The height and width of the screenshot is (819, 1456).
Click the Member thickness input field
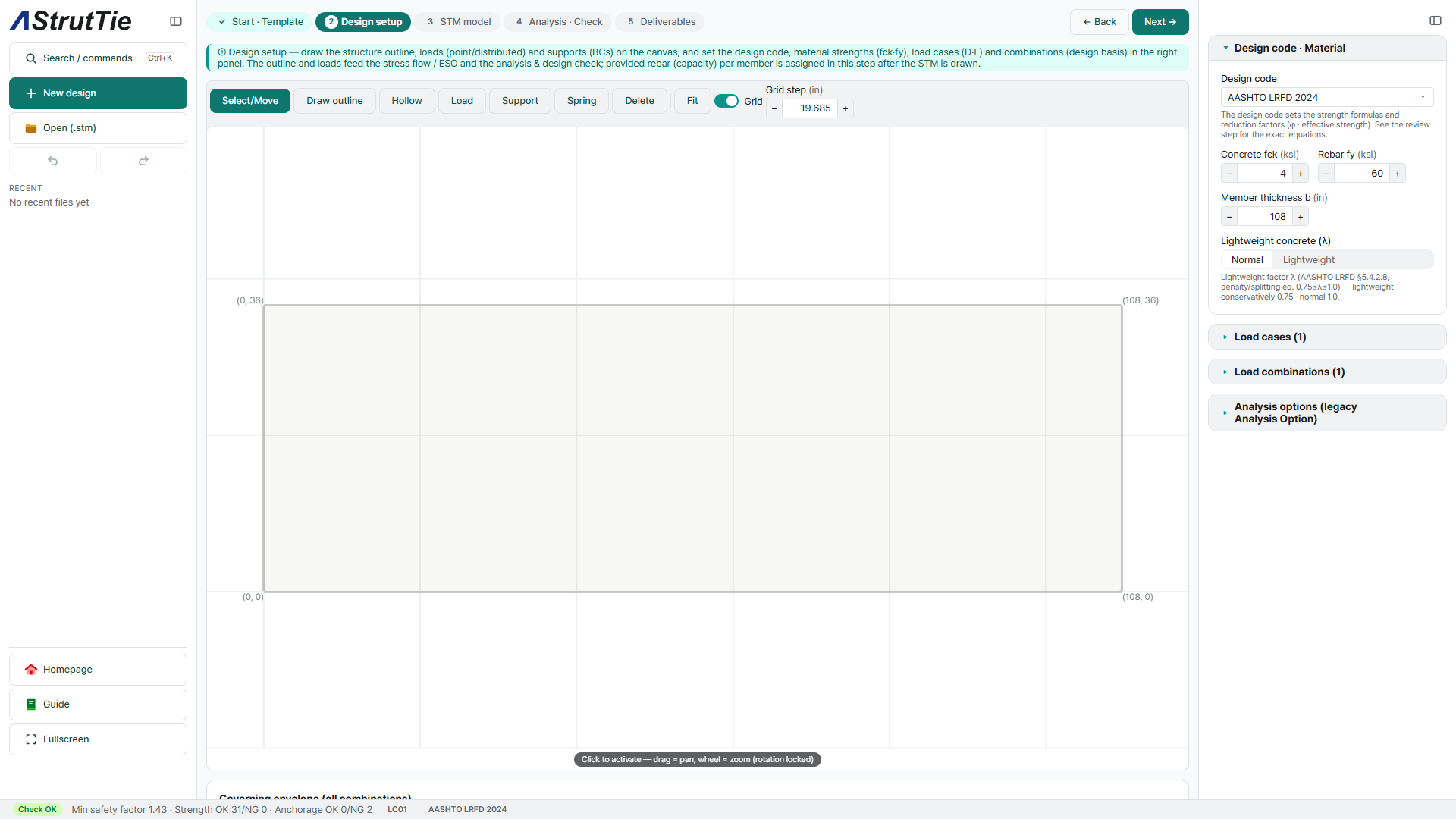(1265, 217)
